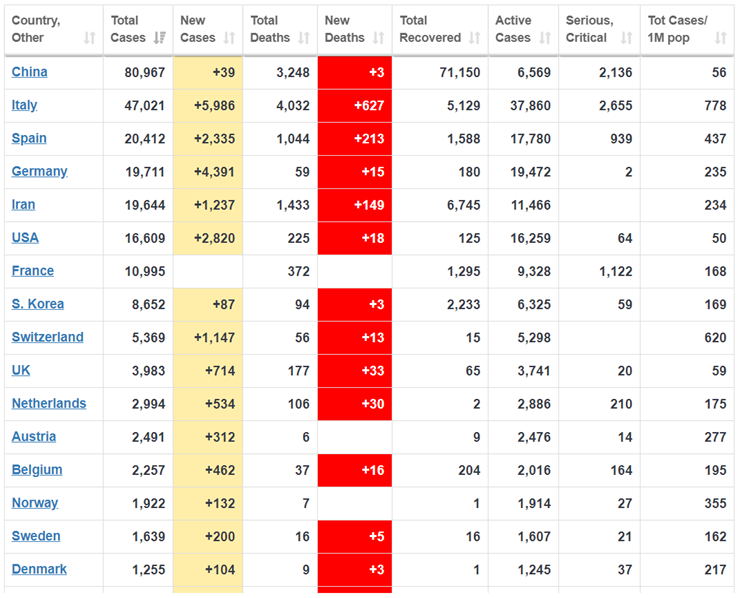Open the Italy country link
This screenshot has height=598, width=756.
click(x=24, y=105)
